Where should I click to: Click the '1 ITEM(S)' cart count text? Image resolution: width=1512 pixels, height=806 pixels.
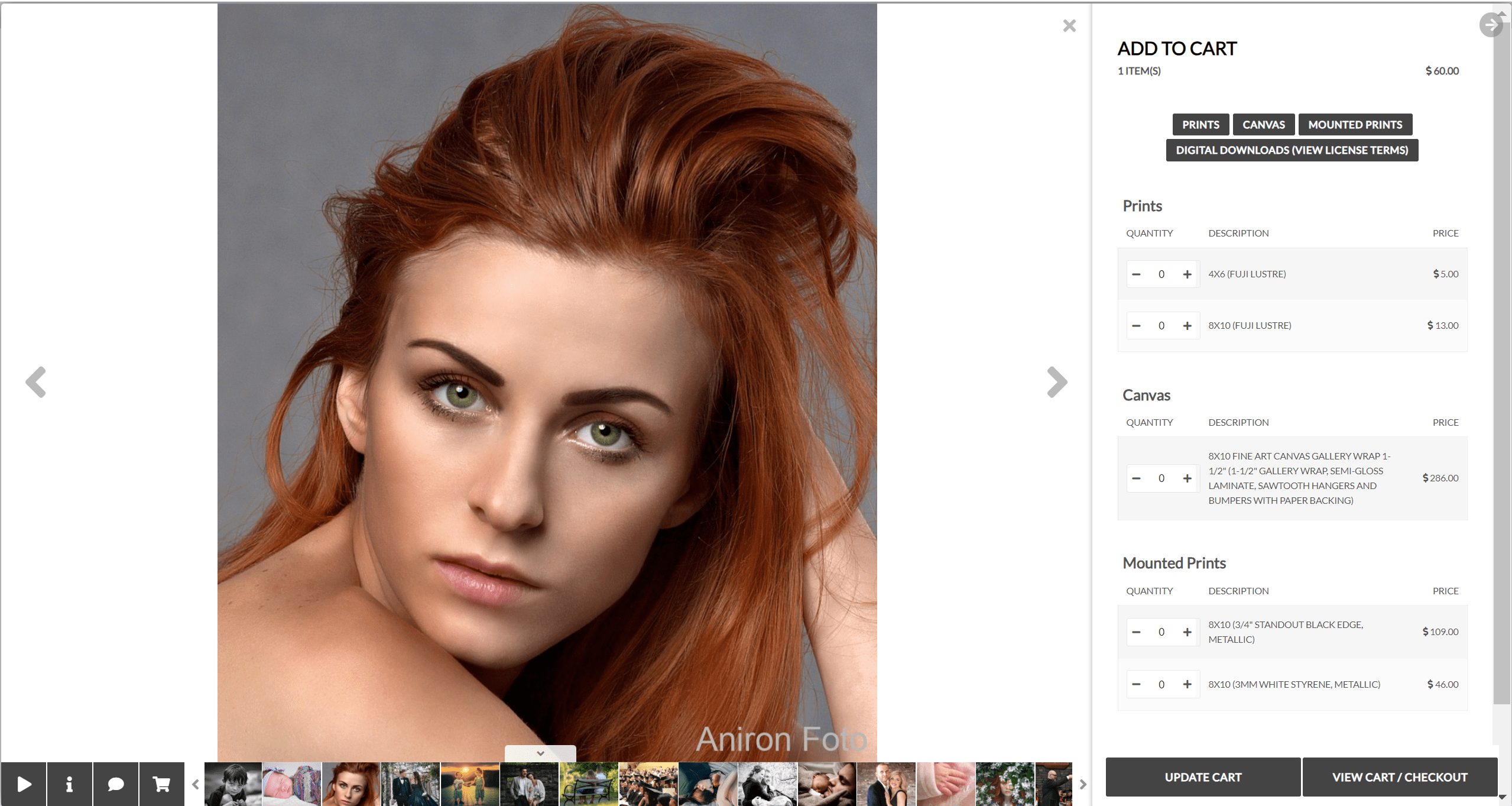pos(1139,71)
